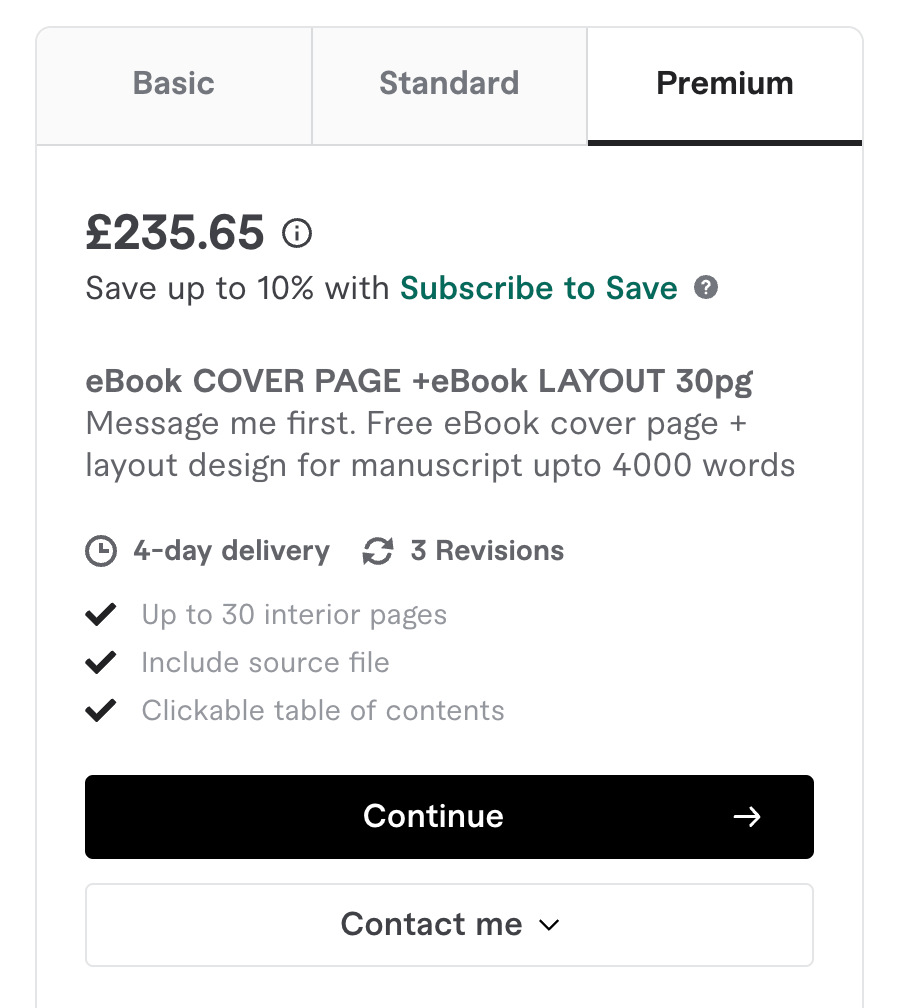Click the arrow icon on the Continue button
The width and height of the screenshot is (900, 1008).
click(747, 817)
